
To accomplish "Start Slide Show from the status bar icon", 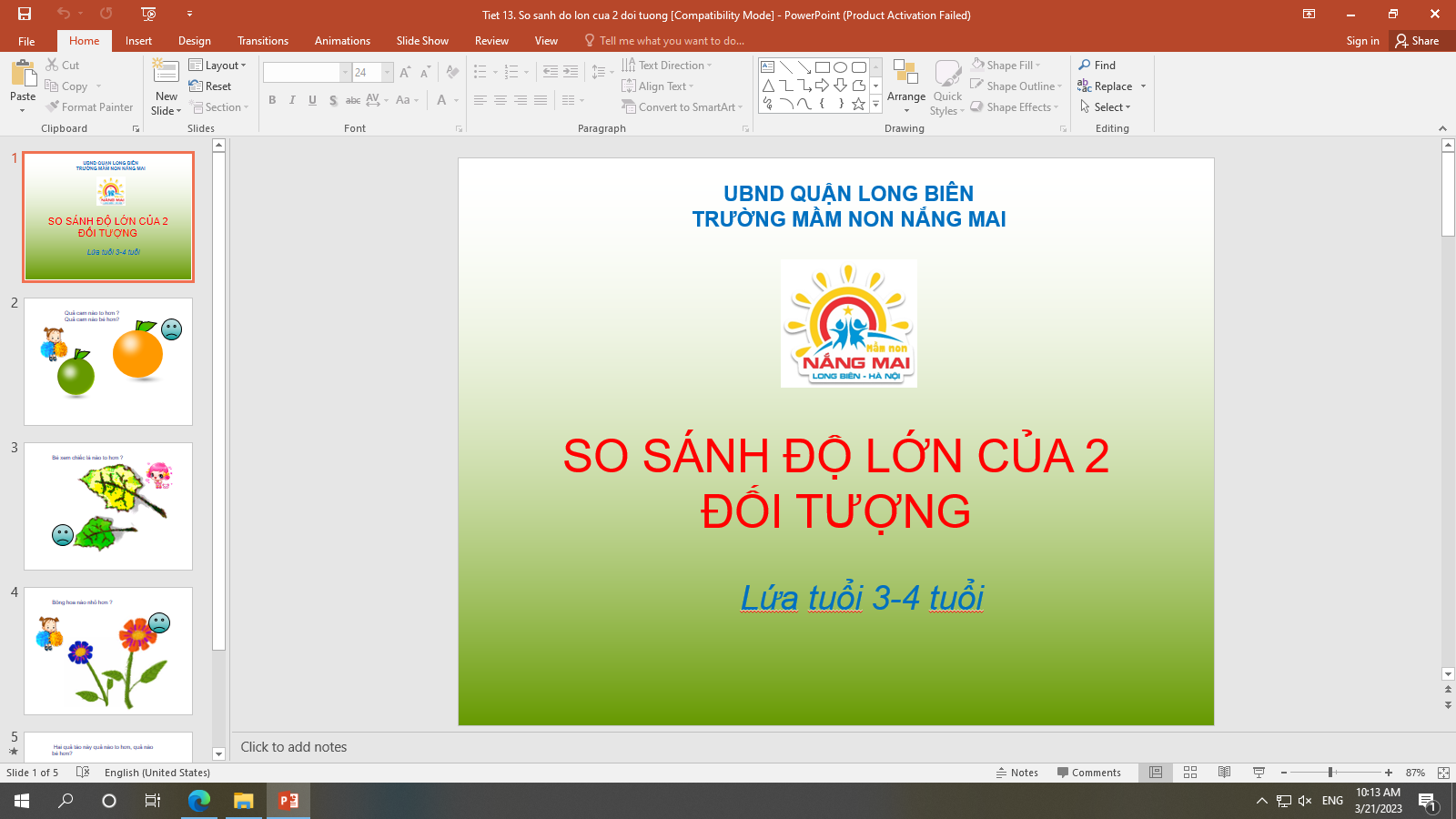I will point(1259,773).
